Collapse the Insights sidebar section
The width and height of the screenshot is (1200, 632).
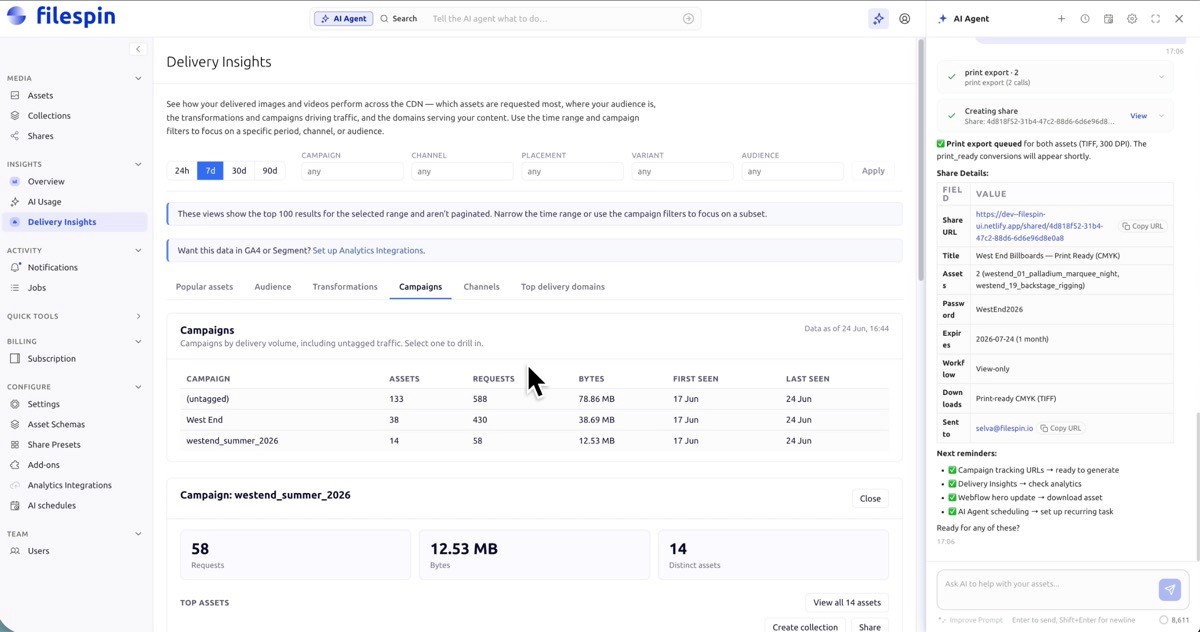[138, 164]
